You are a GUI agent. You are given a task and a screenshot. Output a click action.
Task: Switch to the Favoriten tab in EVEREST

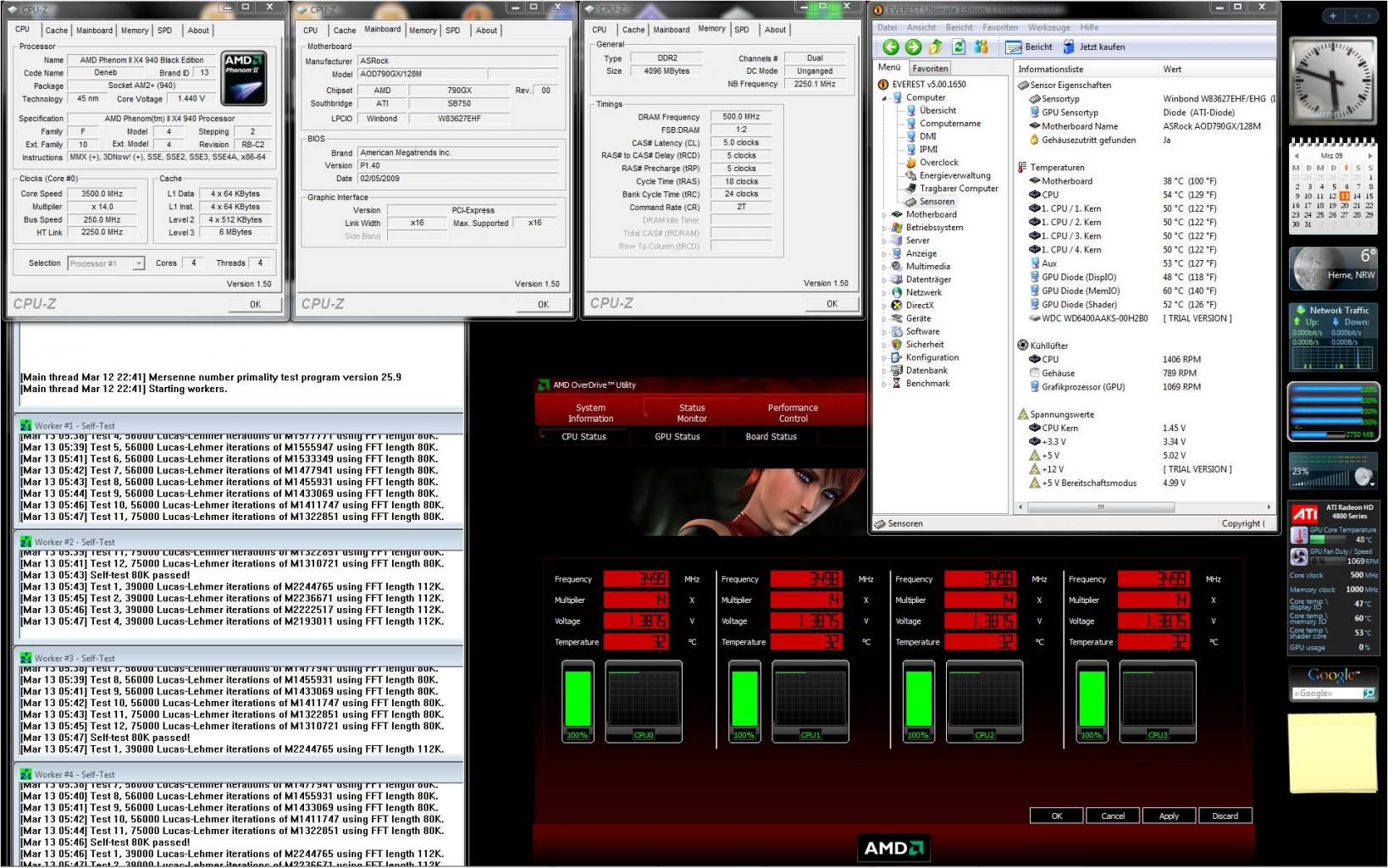(930, 69)
